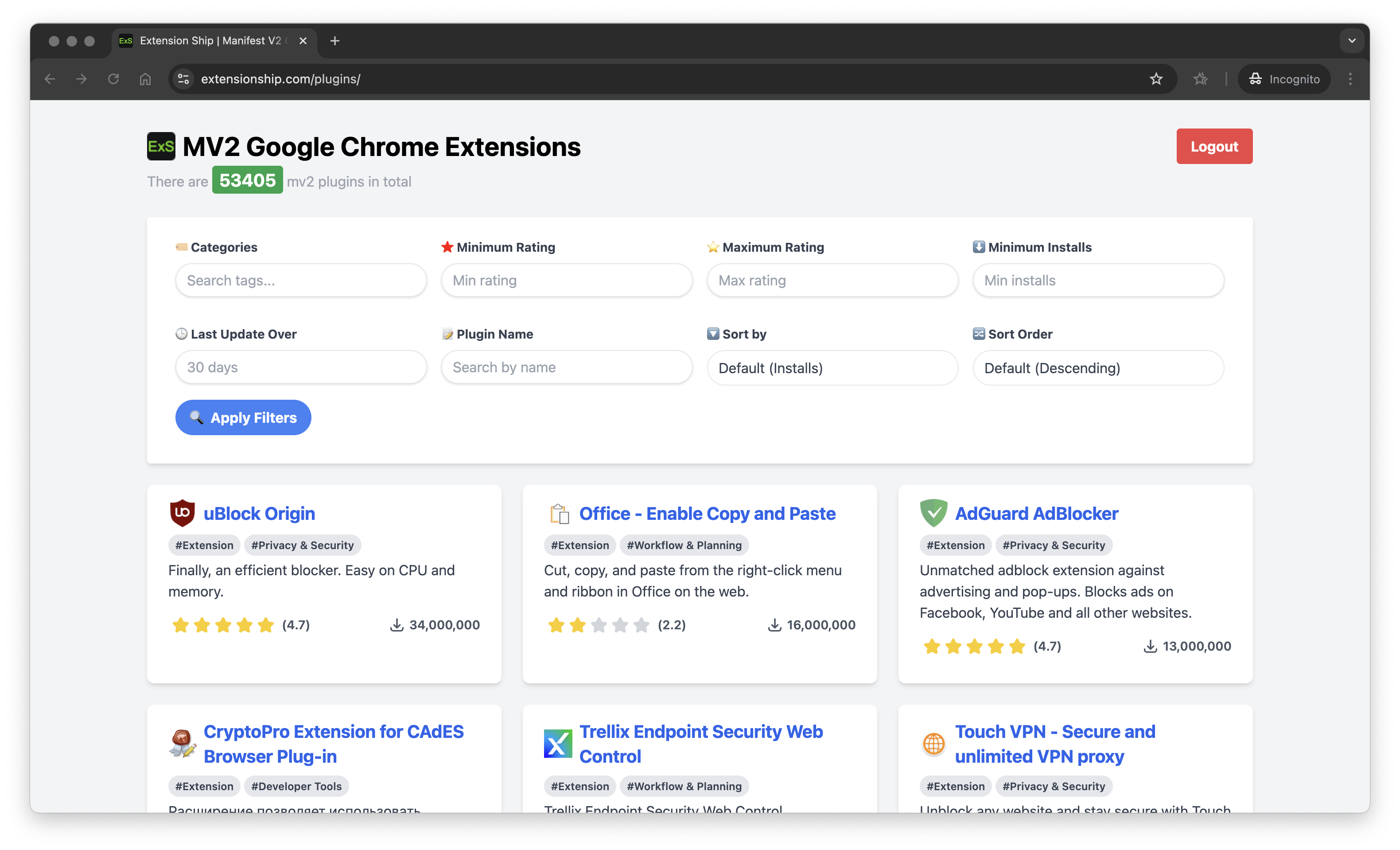
Task: Click uBlock Origin #Privacy & Security tag
Action: 302,545
